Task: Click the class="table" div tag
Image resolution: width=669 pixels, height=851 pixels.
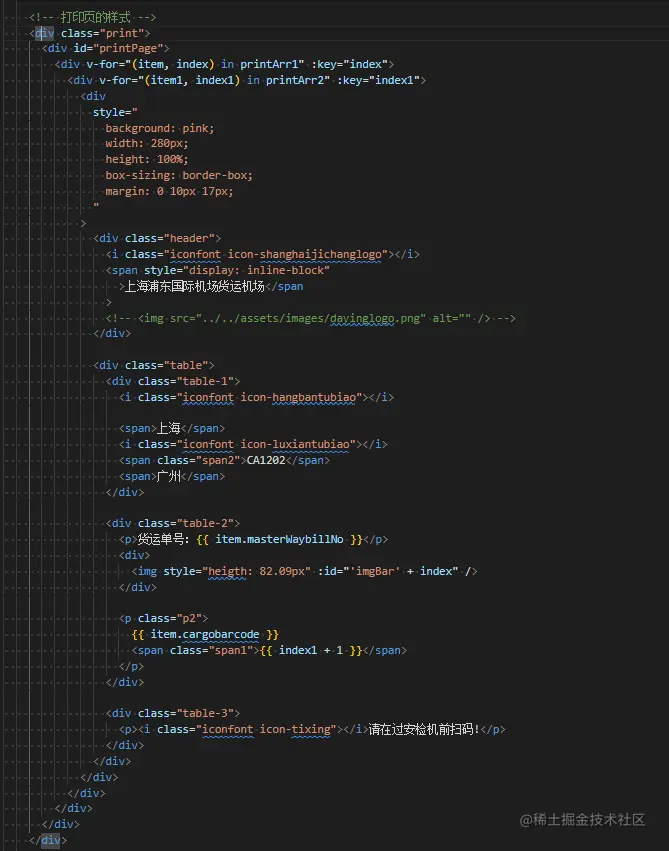Action: point(154,365)
